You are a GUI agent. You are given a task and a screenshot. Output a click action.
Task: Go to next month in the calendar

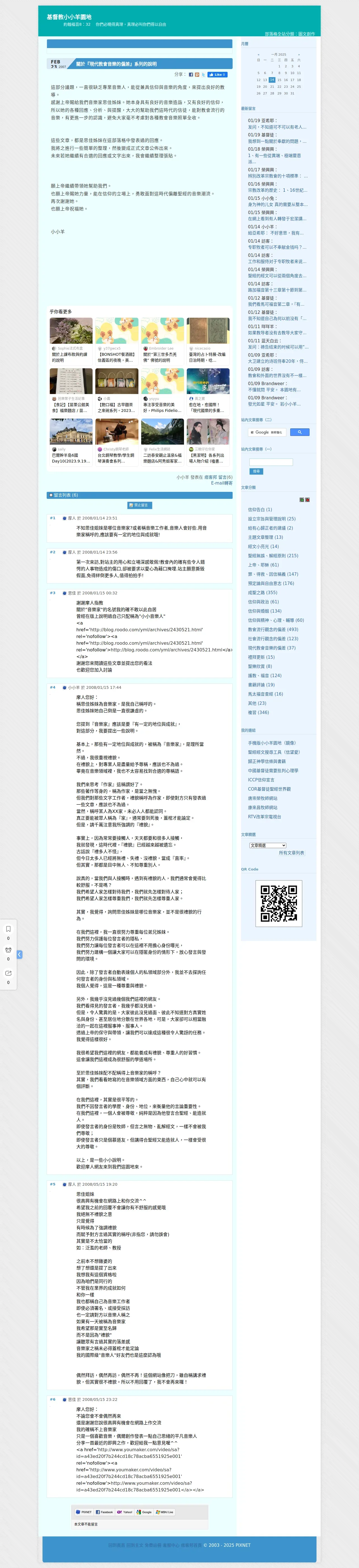(x=299, y=55)
